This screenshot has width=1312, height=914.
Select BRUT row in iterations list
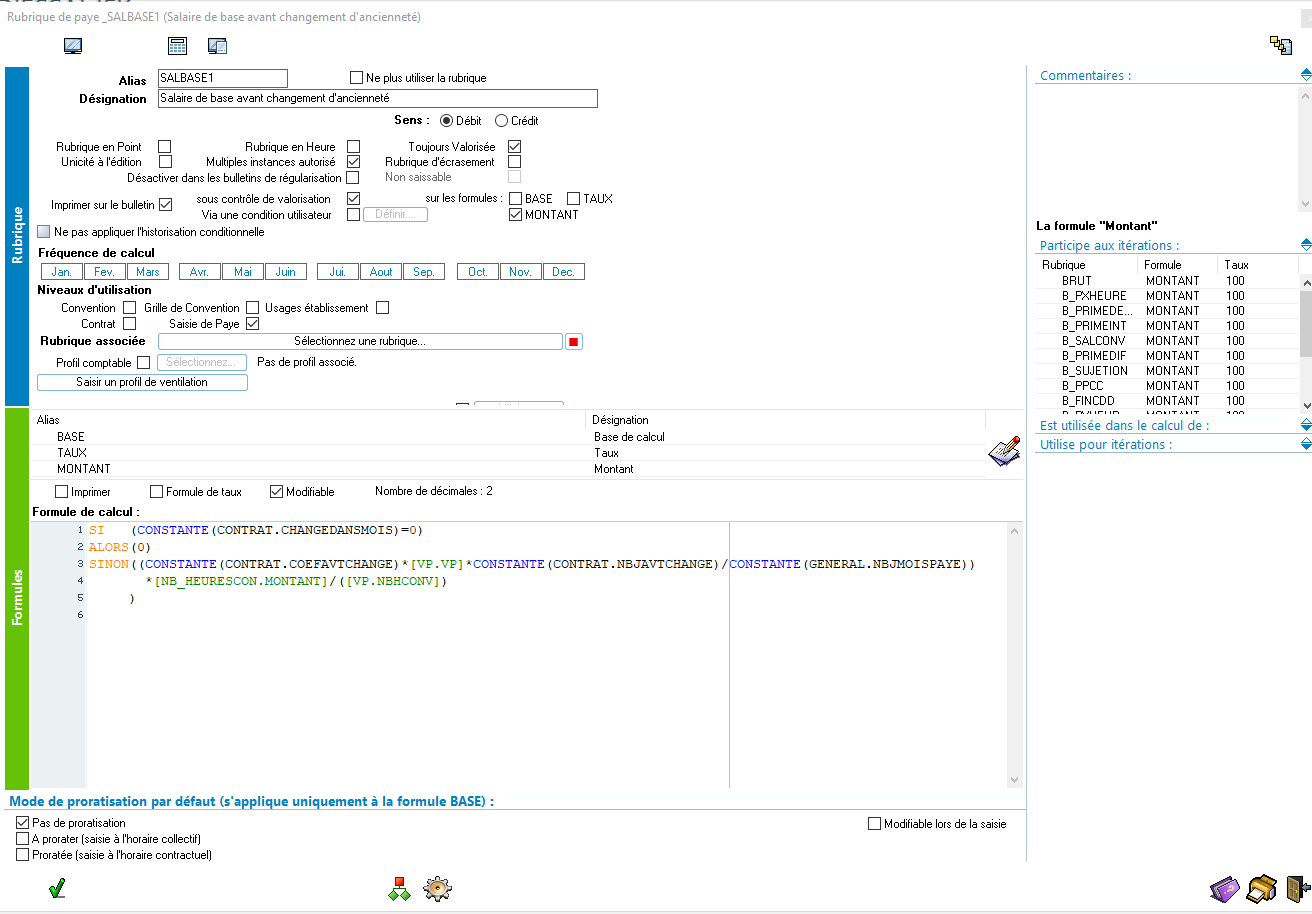coord(1167,281)
